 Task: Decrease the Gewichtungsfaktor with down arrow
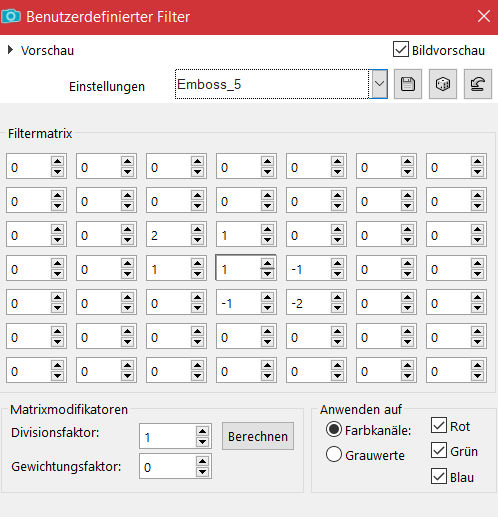202,472
